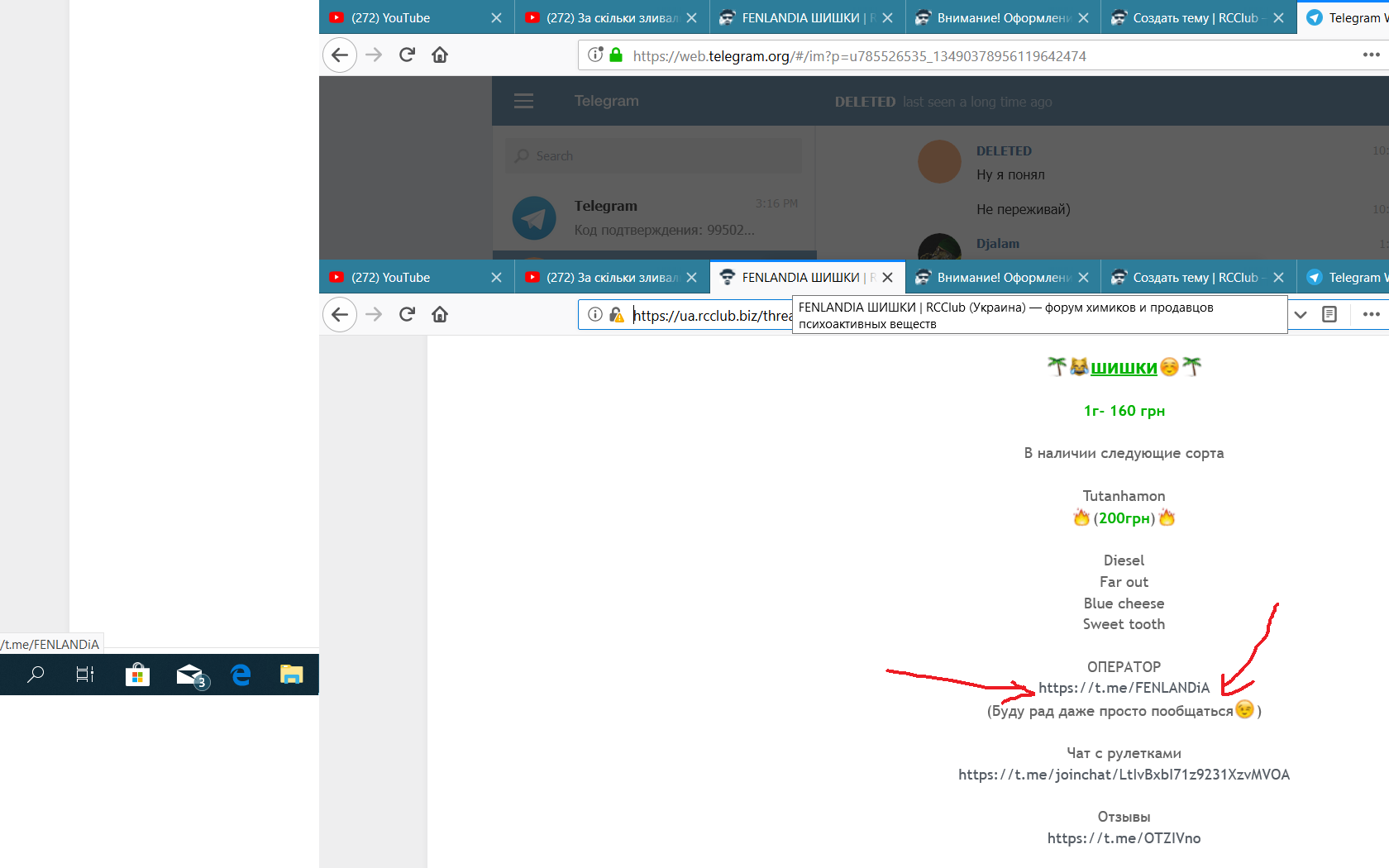Click the Djalam sender name in chat
This screenshot has height=868, width=1389.
click(x=998, y=244)
